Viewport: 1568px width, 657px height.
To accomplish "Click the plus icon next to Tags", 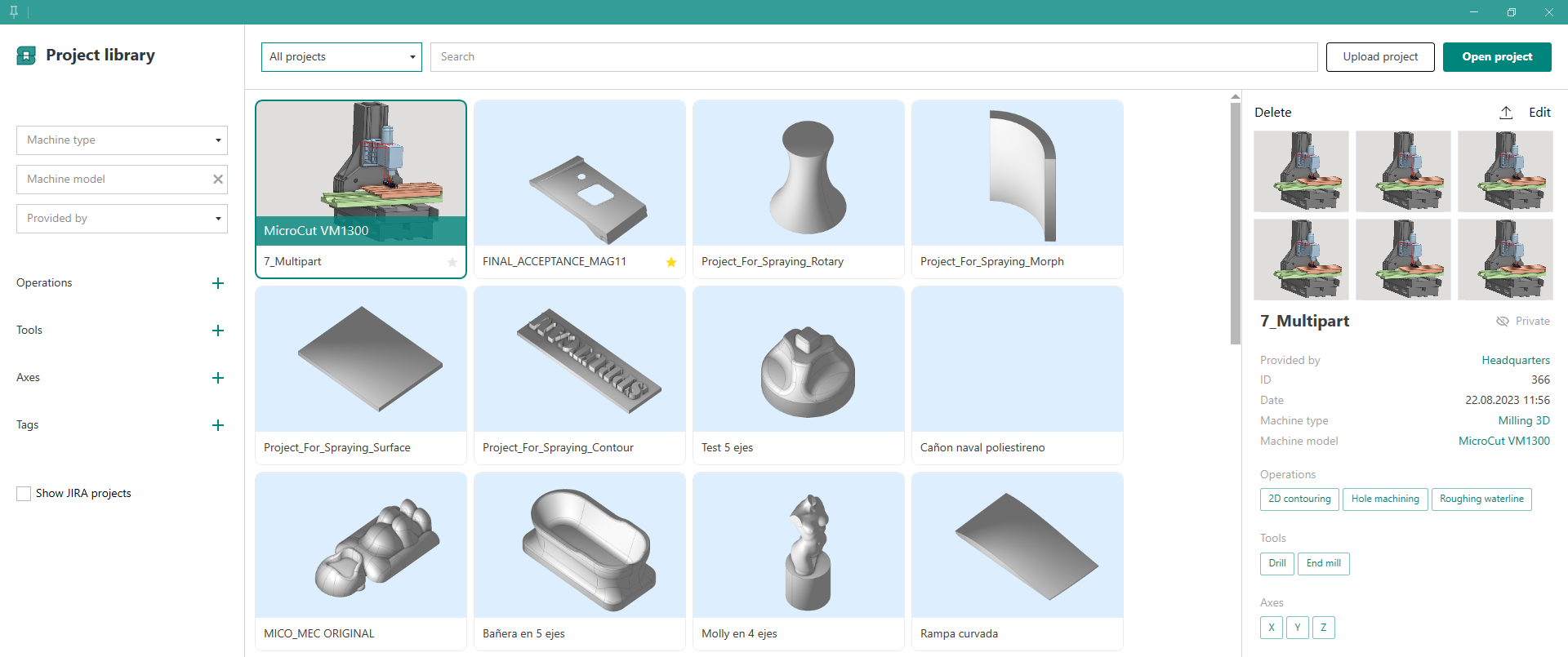I will (x=218, y=425).
